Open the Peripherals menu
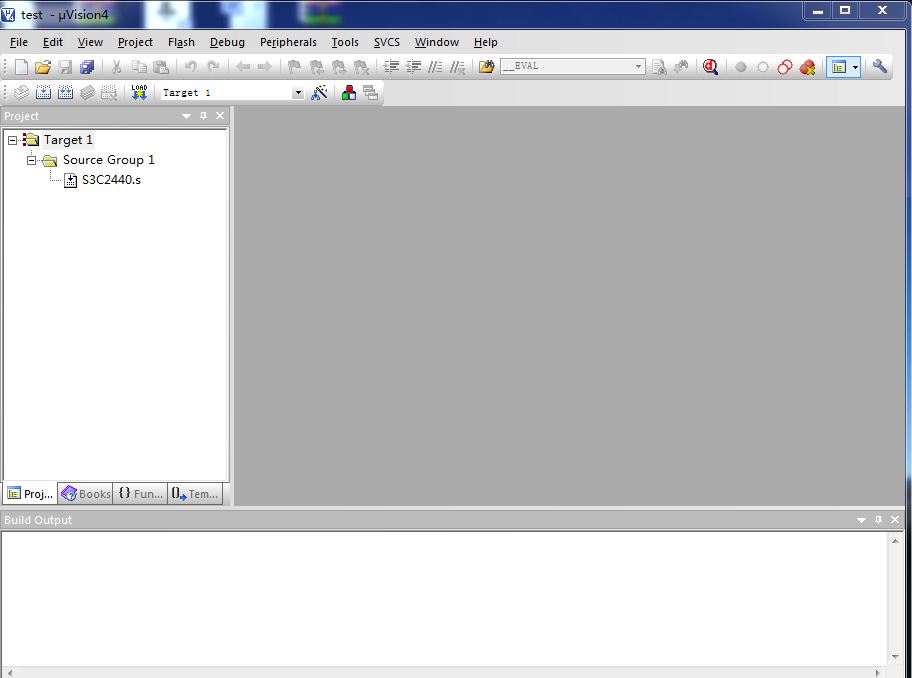 point(288,42)
